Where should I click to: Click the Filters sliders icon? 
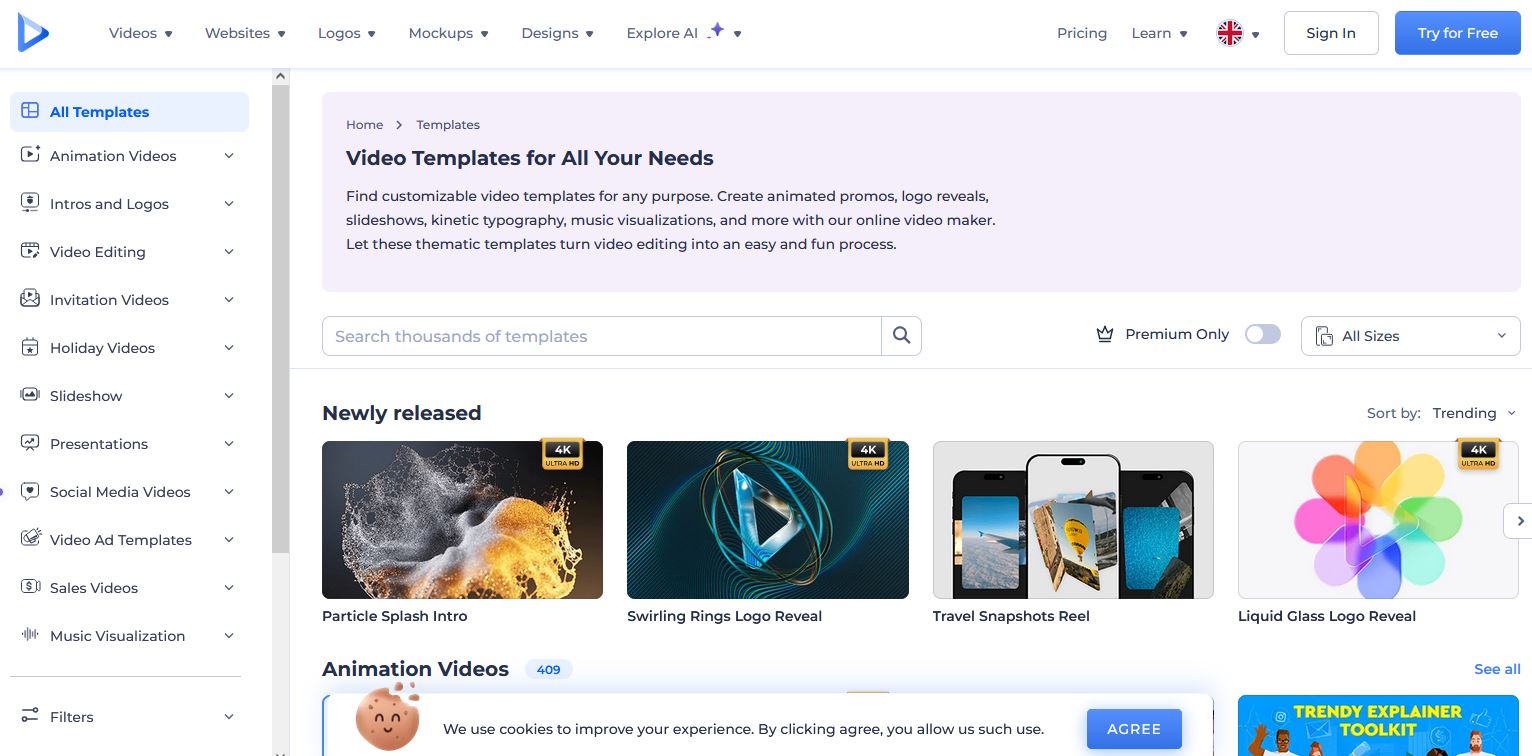31,717
